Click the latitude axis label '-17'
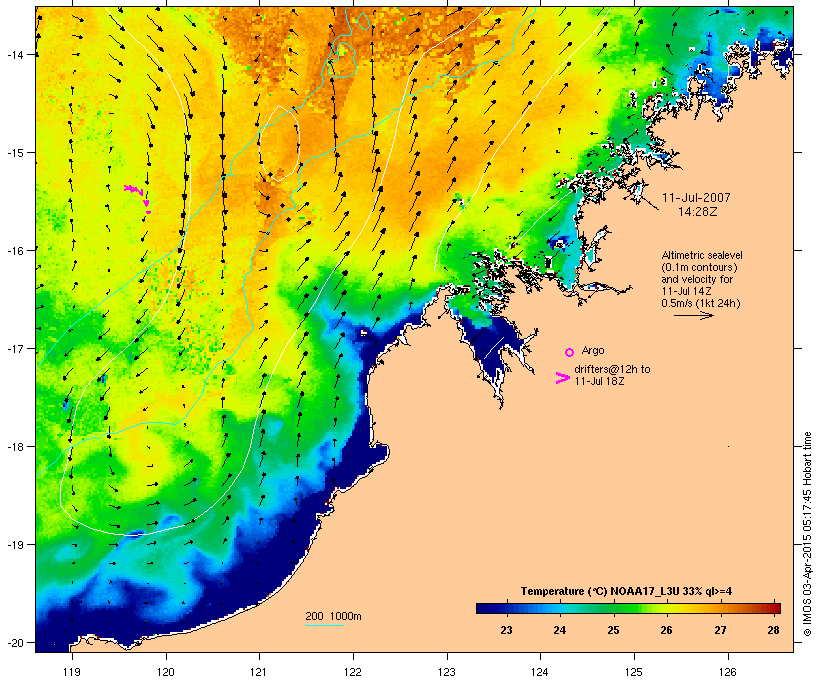Screen dimensions: 820x680 pos(15,349)
